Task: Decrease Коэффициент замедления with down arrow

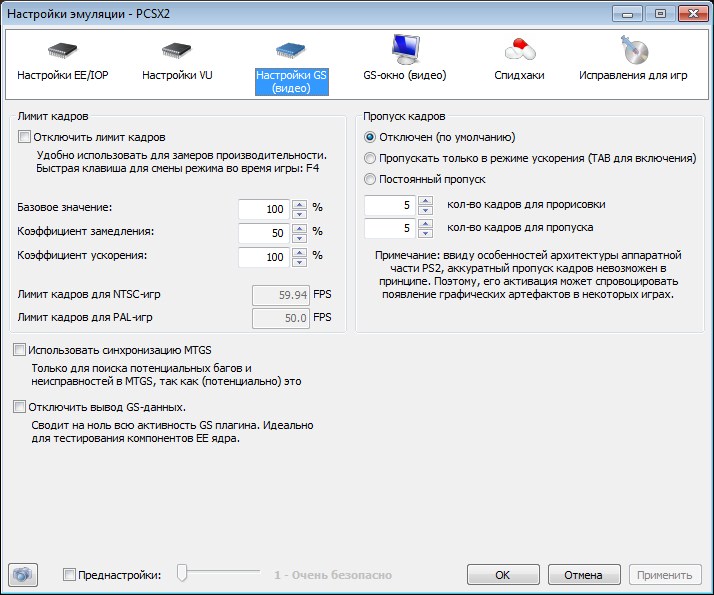Action: [x=299, y=238]
